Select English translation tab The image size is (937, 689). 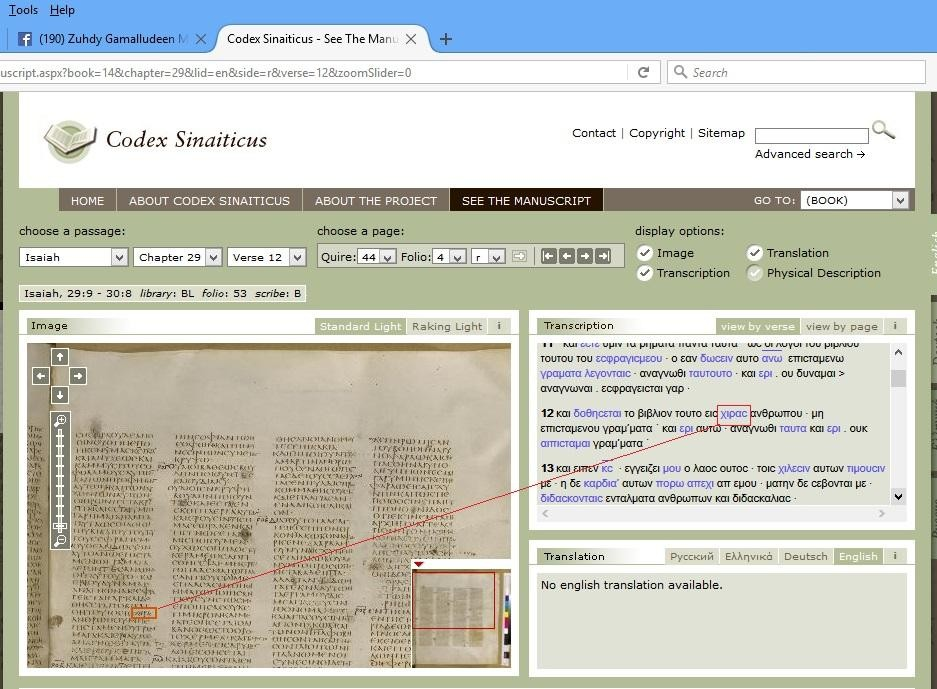click(858, 556)
